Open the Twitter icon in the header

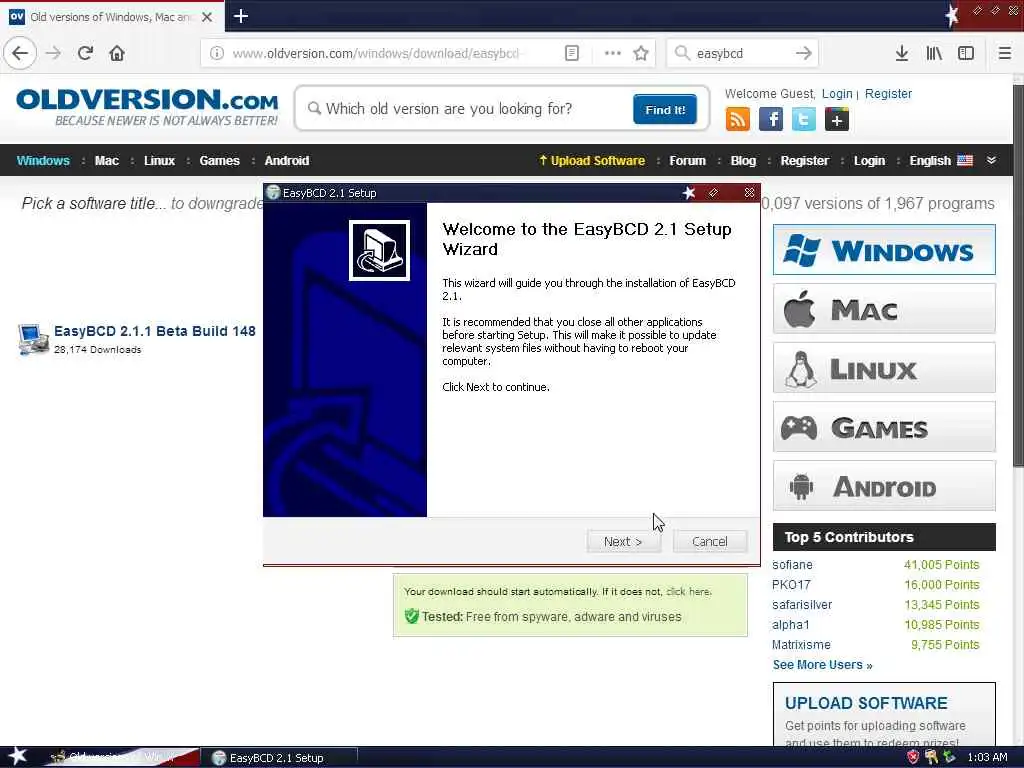point(803,120)
